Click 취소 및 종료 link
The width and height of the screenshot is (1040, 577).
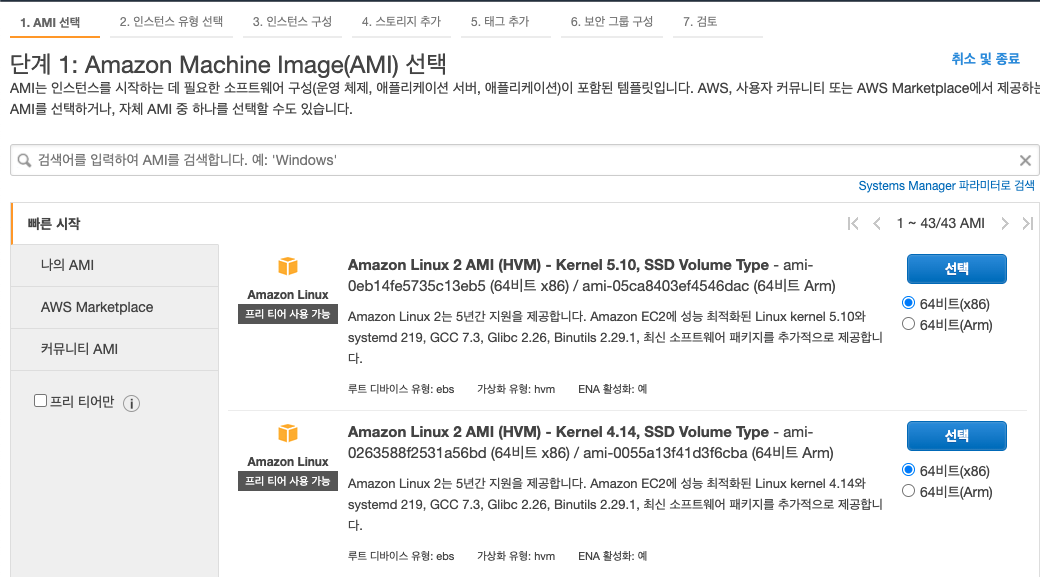click(x=985, y=59)
